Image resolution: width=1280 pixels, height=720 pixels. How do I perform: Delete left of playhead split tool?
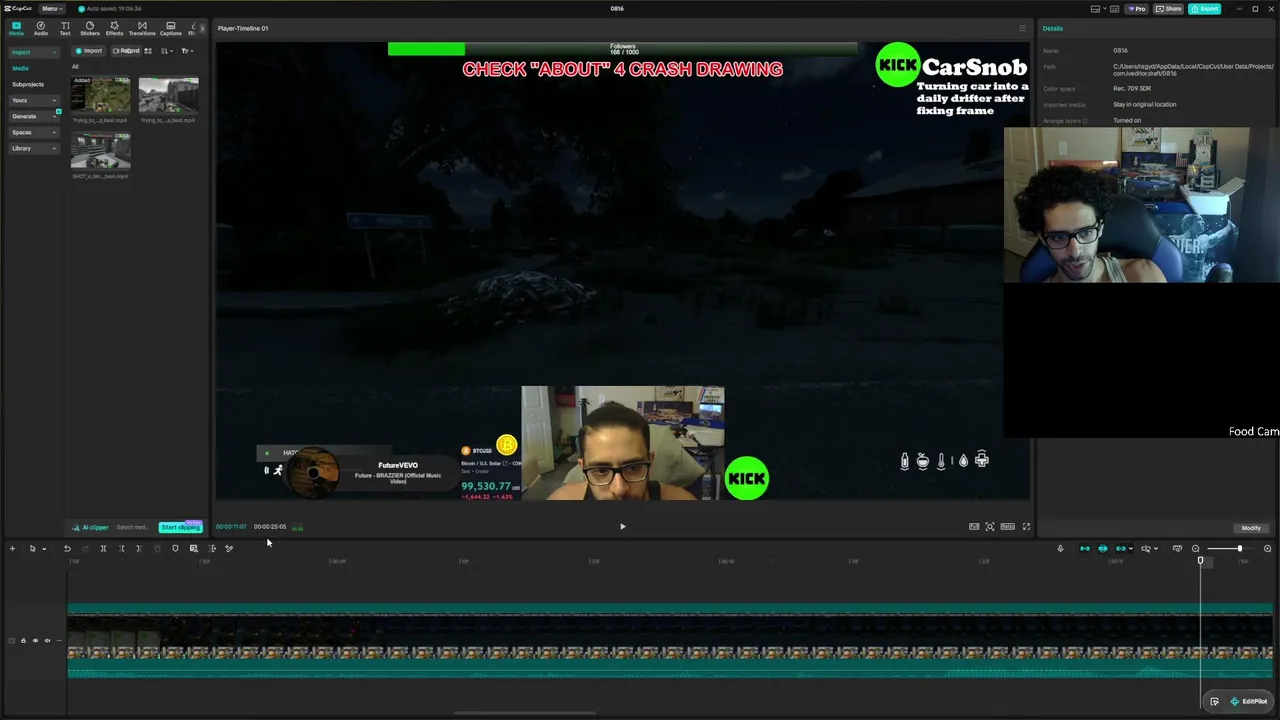tap(121, 548)
